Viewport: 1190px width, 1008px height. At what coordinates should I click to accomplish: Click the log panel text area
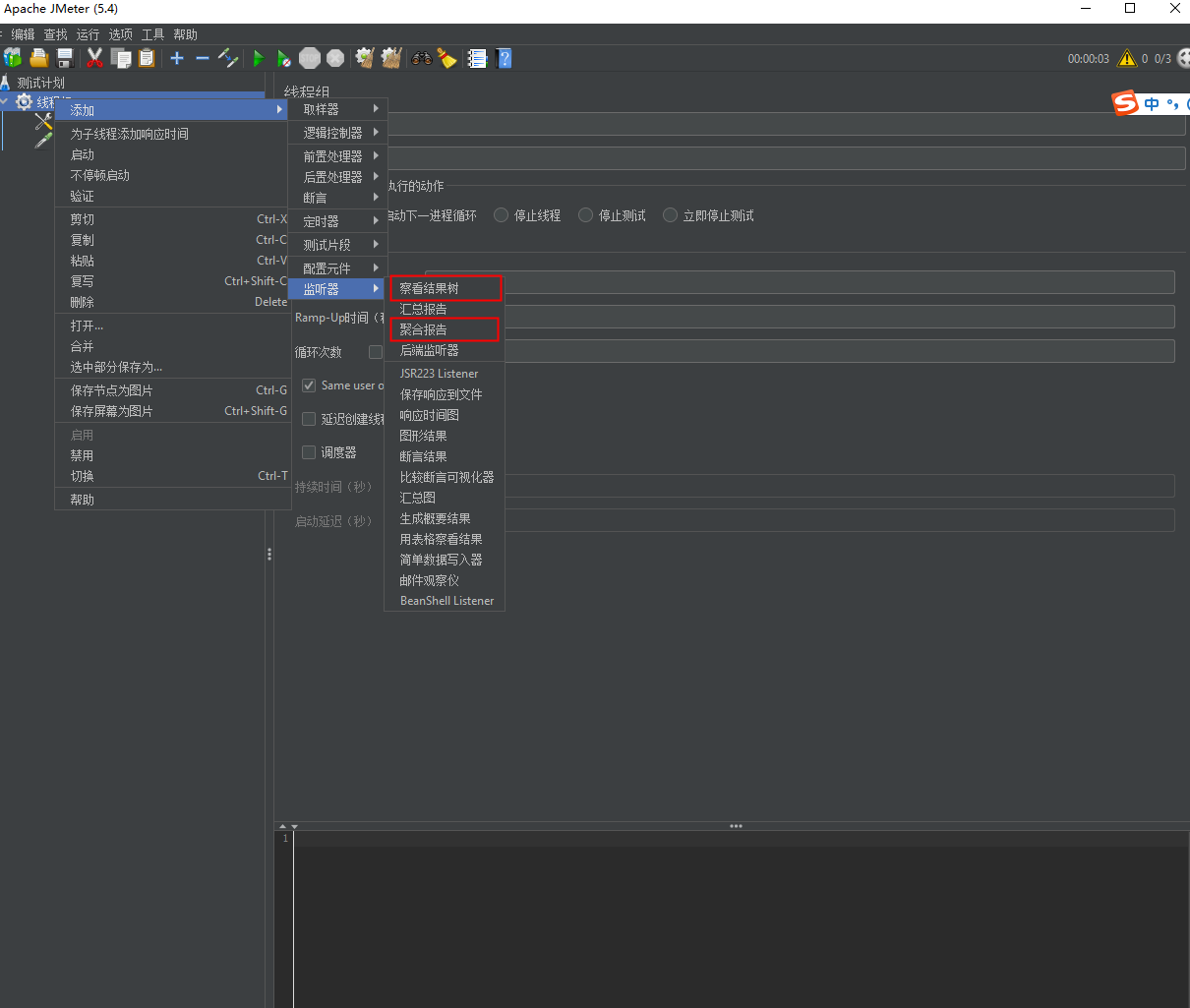coord(740,919)
